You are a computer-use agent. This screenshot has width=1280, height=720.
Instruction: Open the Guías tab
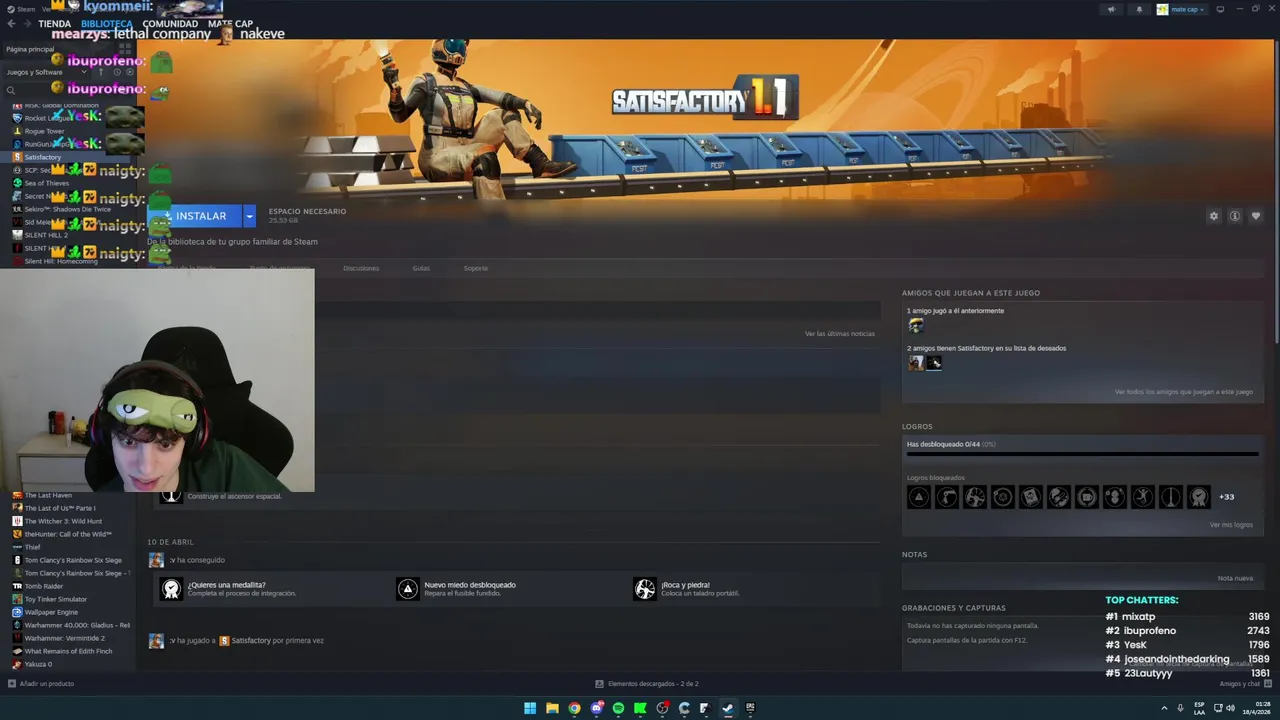[421, 268]
